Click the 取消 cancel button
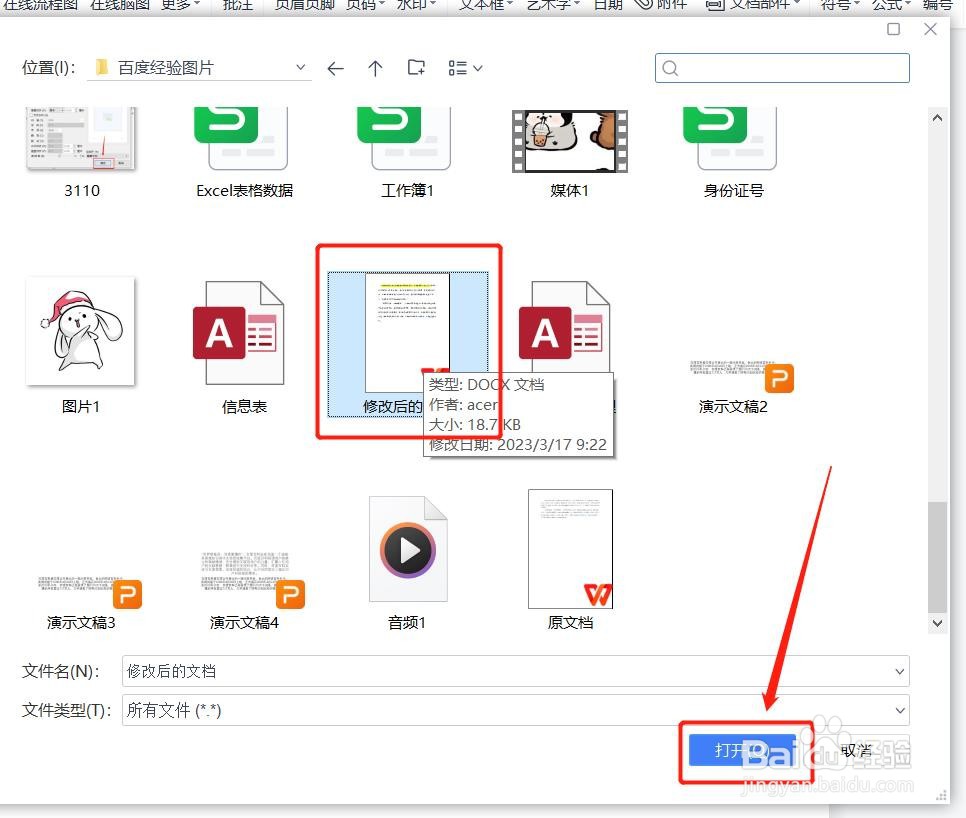Viewport: 966px width, 818px height. (x=856, y=750)
